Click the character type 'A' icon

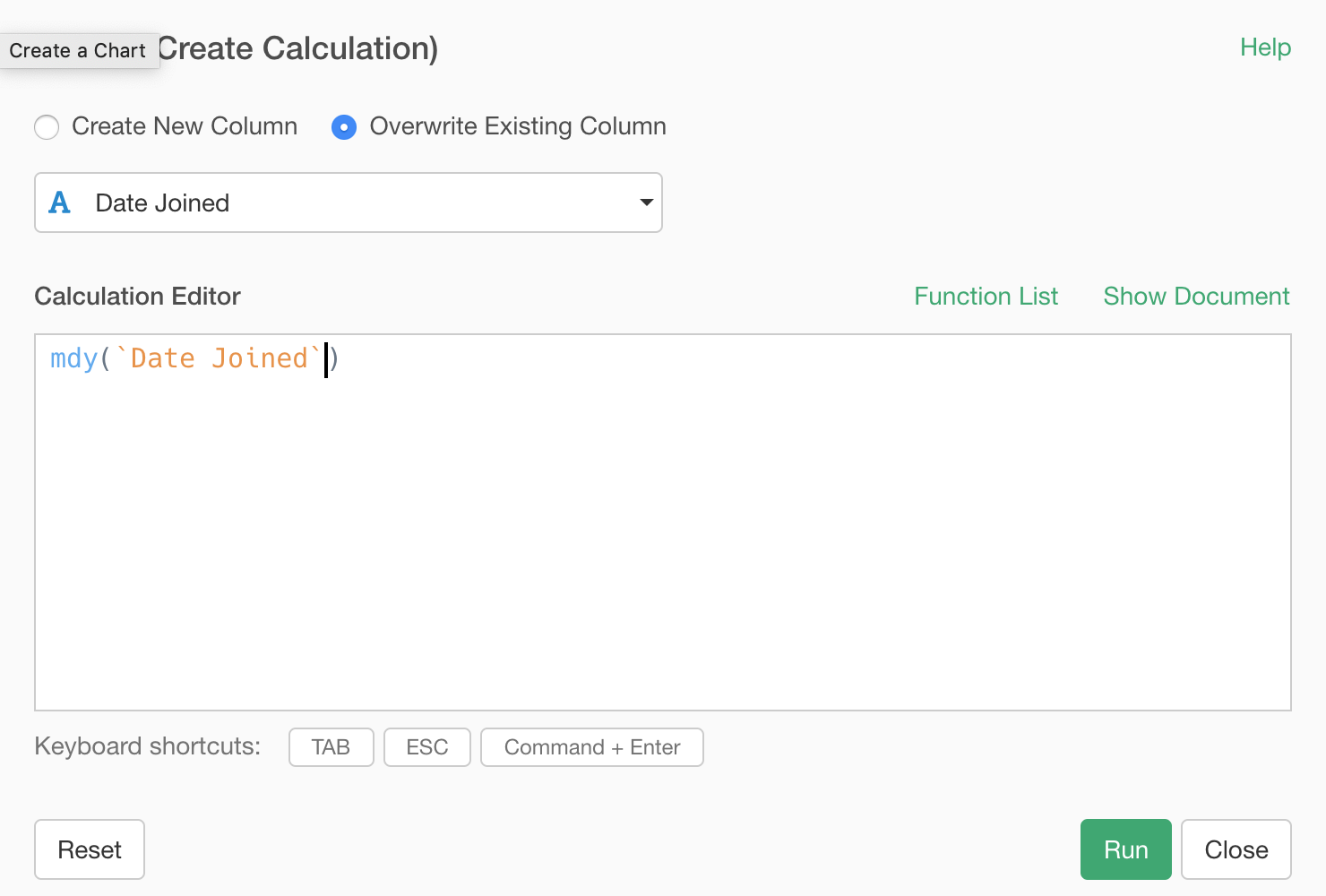click(59, 202)
